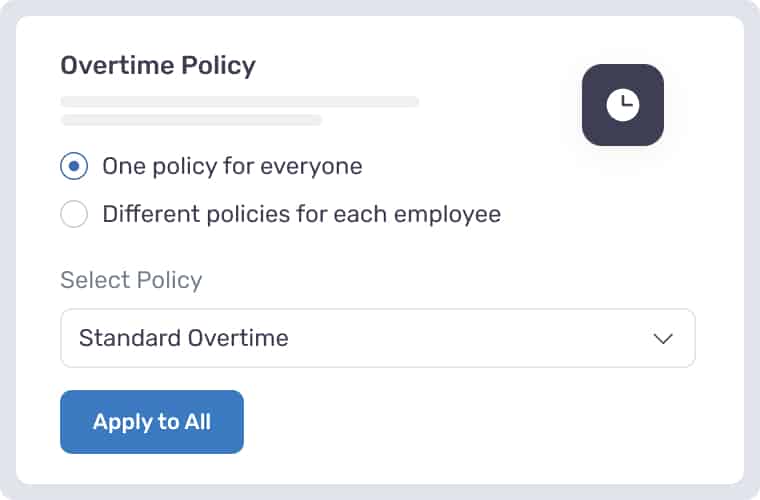The image size is (760, 500).
Task: Click the overtime clock icon
Action: coord(623,105)
